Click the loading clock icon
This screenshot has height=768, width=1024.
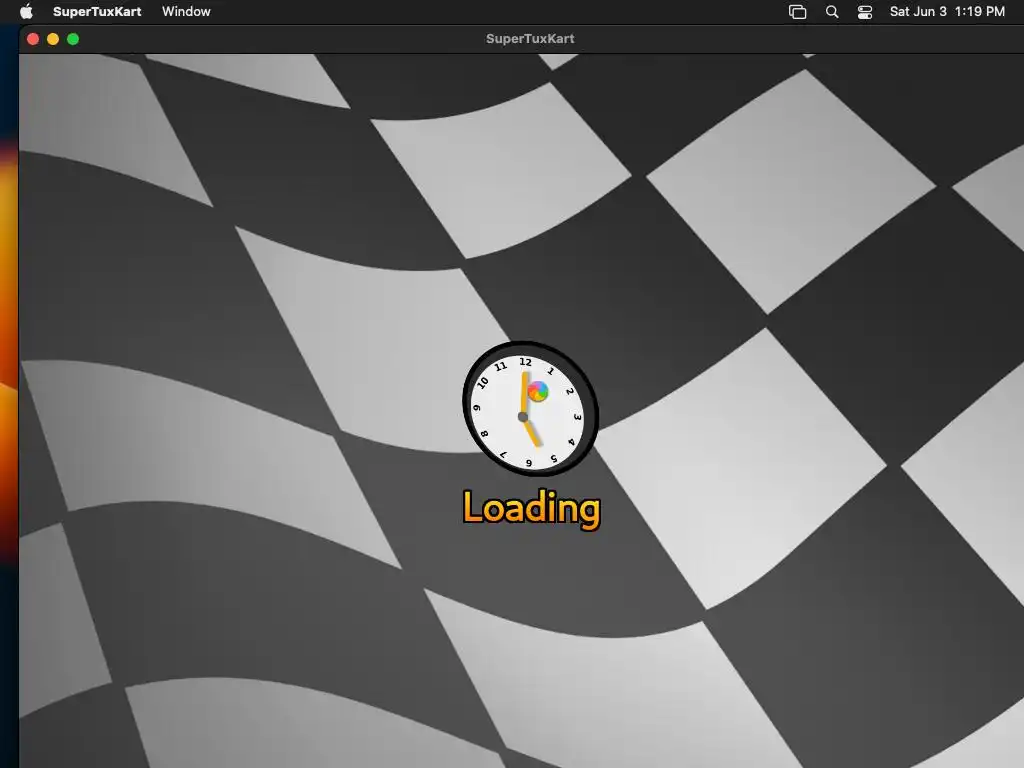coord(530,409)
